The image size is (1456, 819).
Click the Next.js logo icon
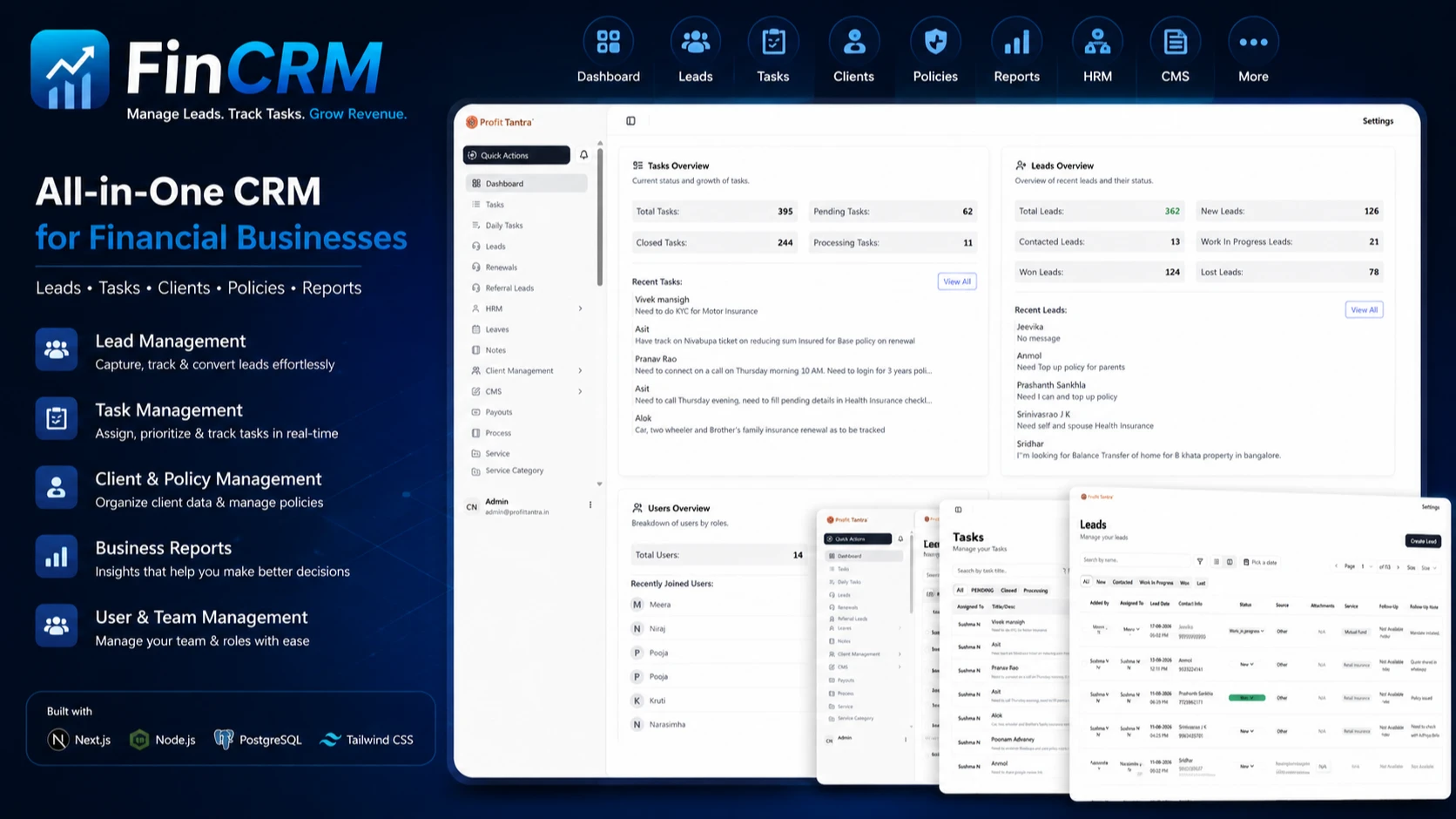(x=58, y=740)
